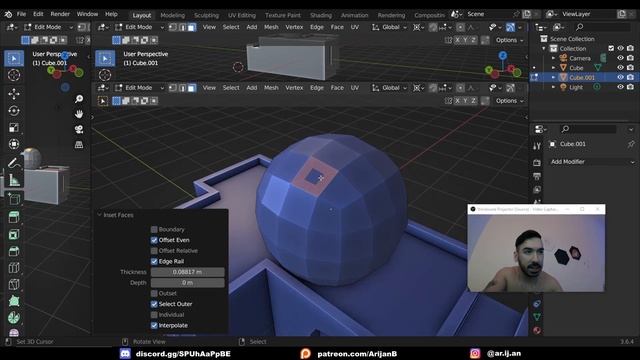Adjust the Depth value field
Screen dimensions: 640x360
[x=187, y=282]
